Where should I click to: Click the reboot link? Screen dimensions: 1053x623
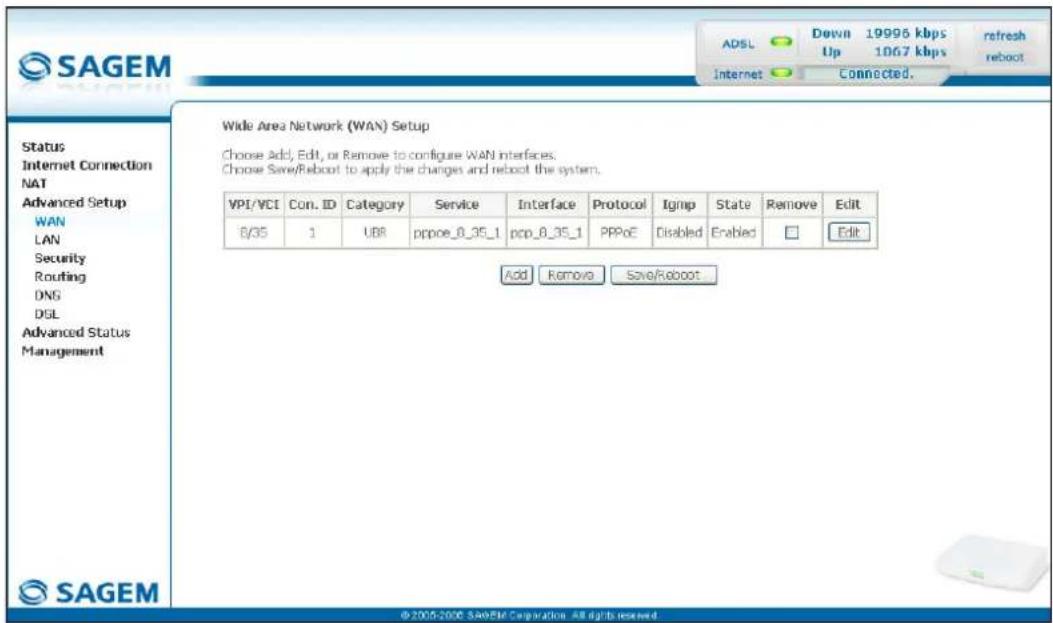tap(1005, 57)
